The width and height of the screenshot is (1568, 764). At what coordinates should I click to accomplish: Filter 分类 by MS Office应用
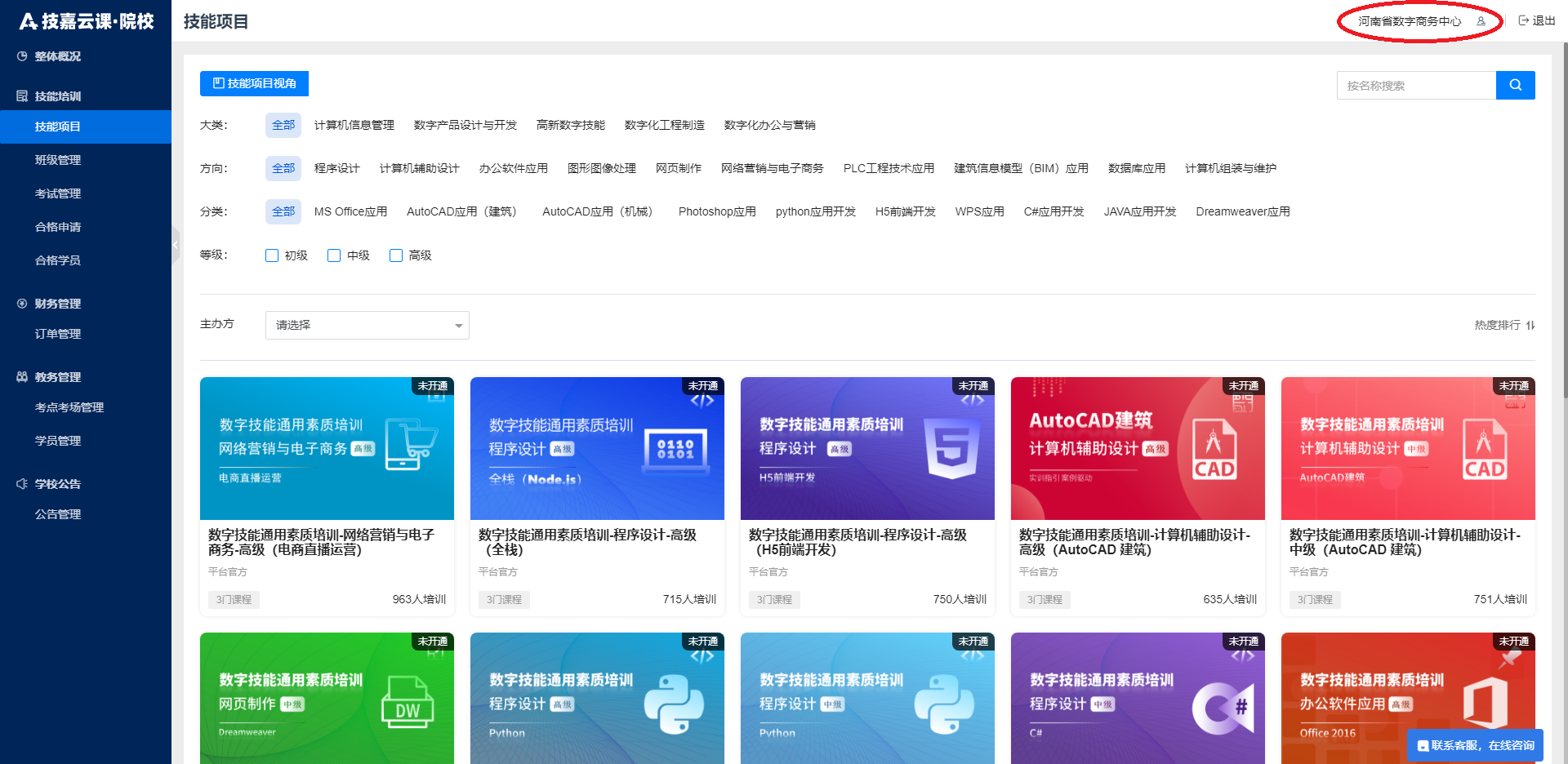350,211
